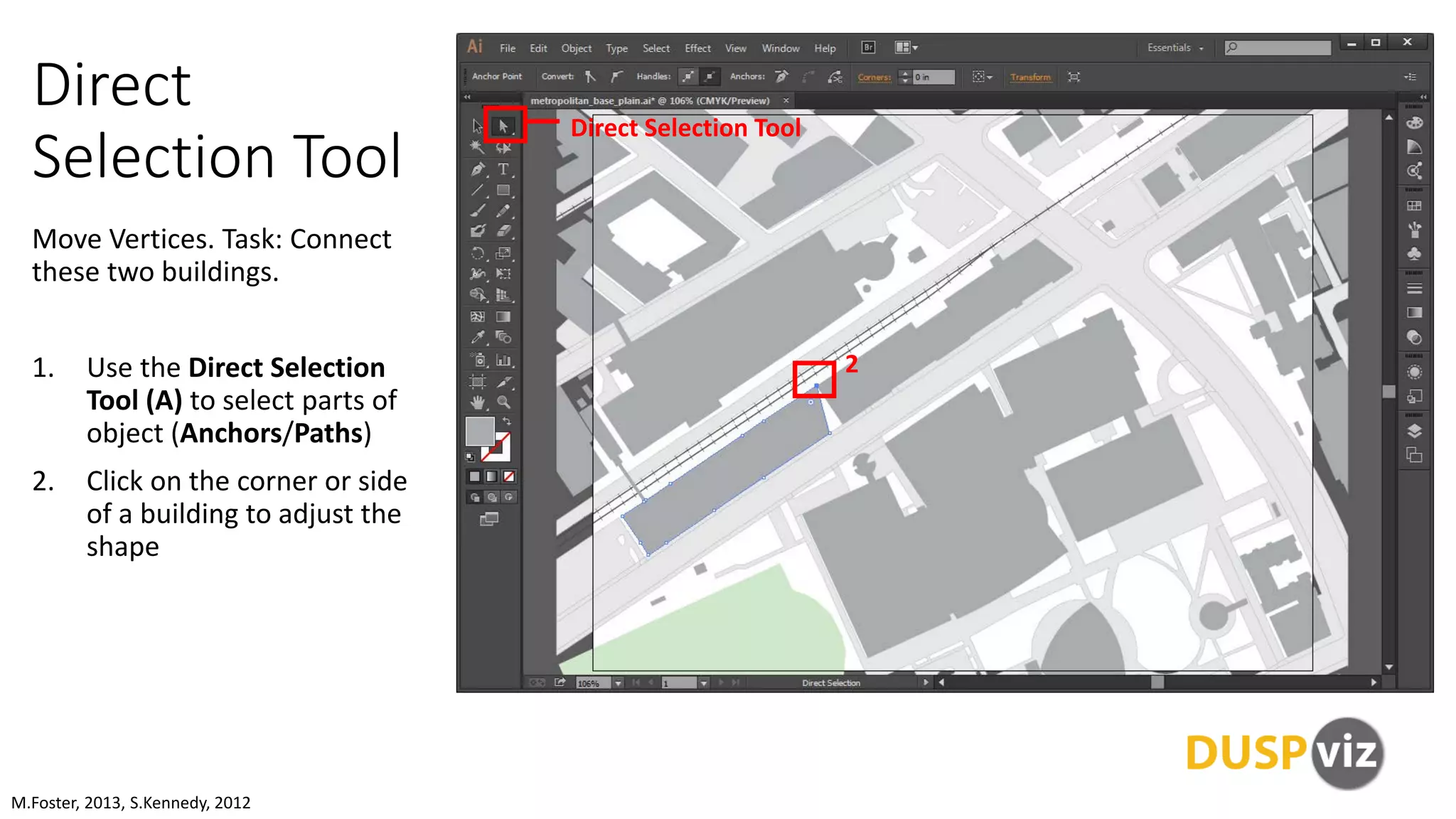
Task: Select the Artboard tool
Action: click(x=478, y=382)
